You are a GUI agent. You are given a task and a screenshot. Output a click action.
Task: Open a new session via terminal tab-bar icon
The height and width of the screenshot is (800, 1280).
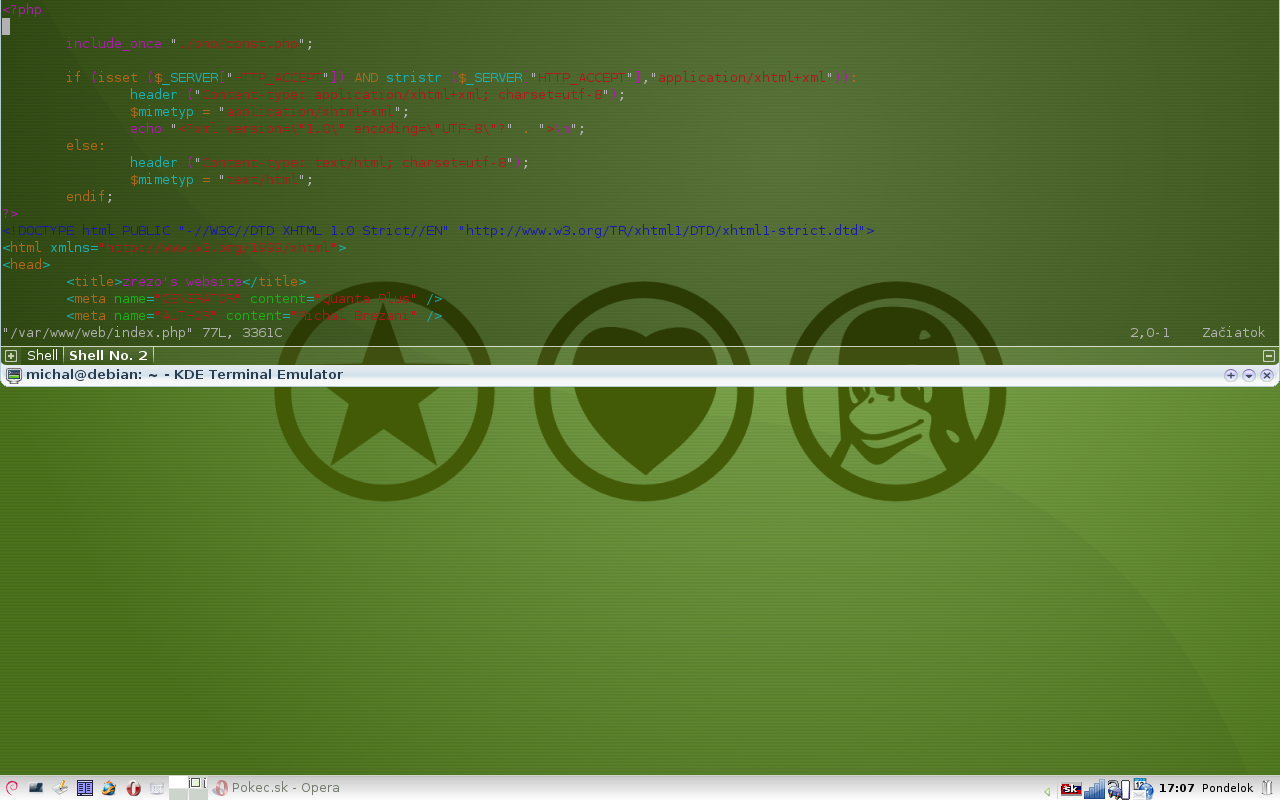tap(11, 356)
